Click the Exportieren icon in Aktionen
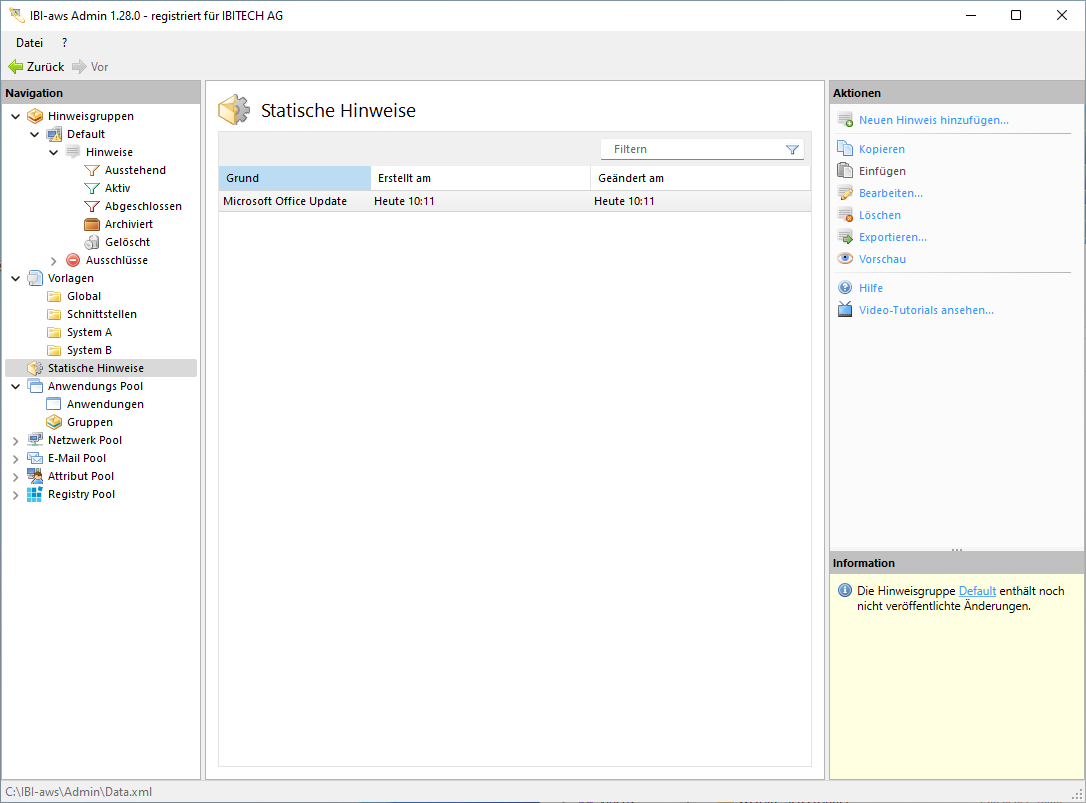Viewport: 1086px width, 803px height. 845,237
